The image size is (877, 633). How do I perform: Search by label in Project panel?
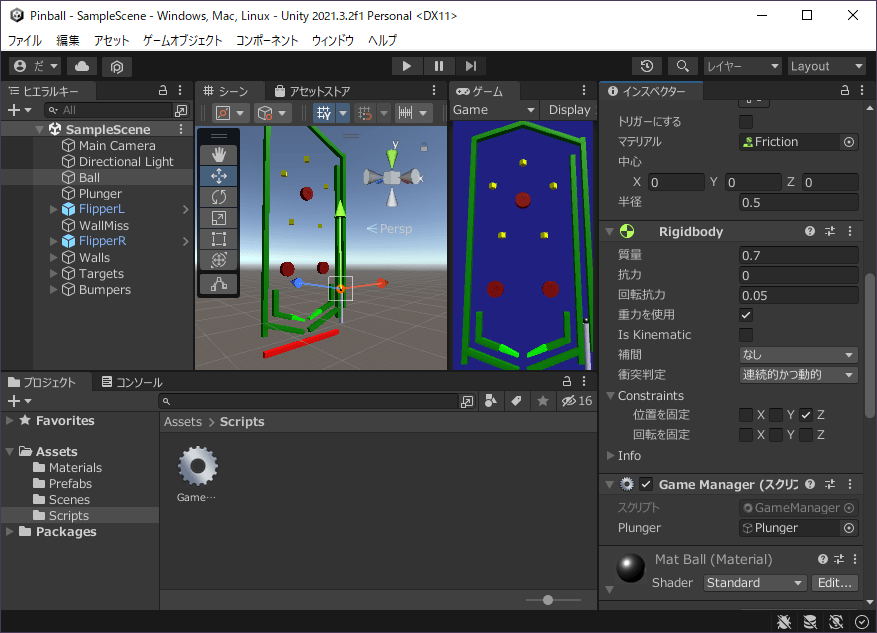point(516,400)
